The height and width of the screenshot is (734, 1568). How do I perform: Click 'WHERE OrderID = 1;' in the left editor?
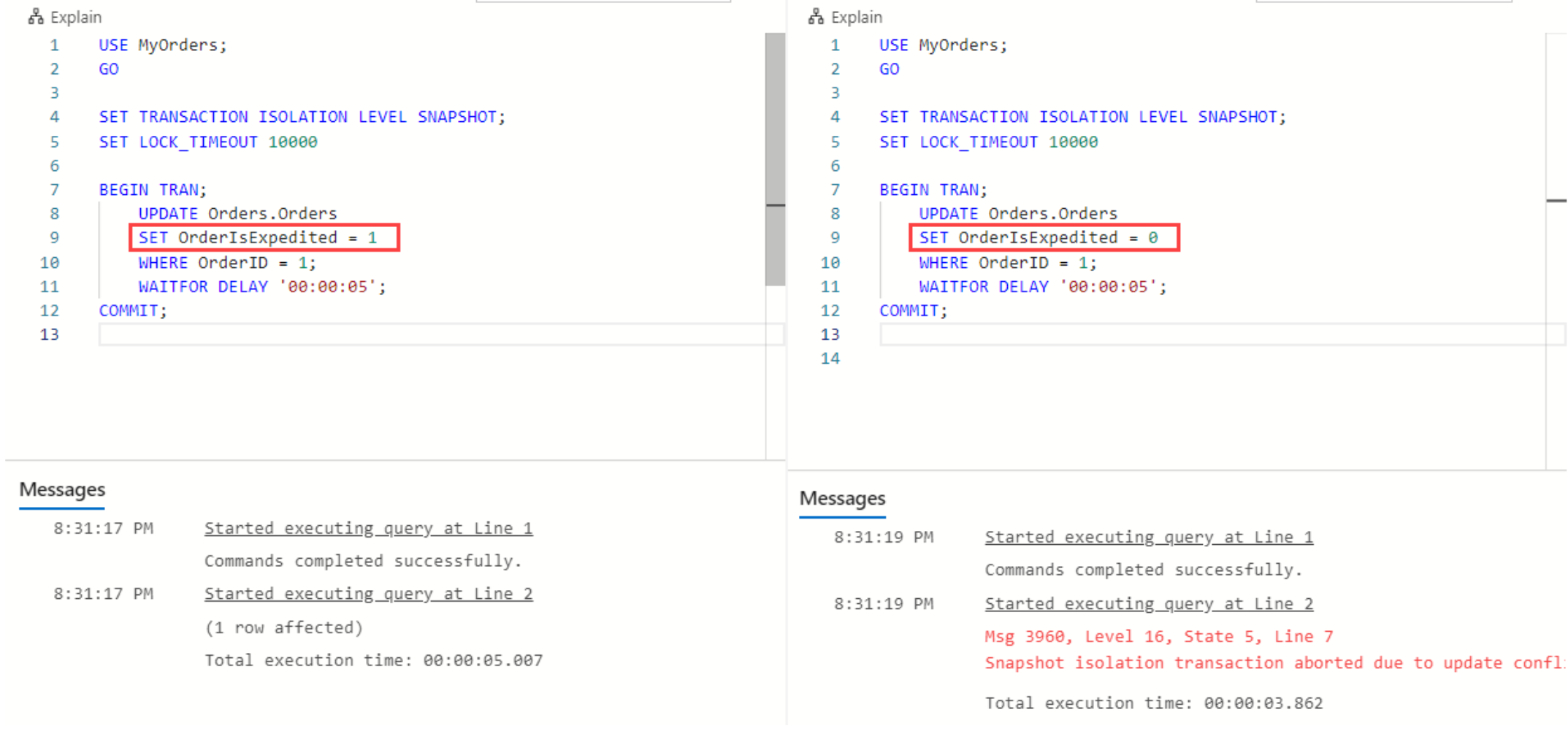coord(227,263)
